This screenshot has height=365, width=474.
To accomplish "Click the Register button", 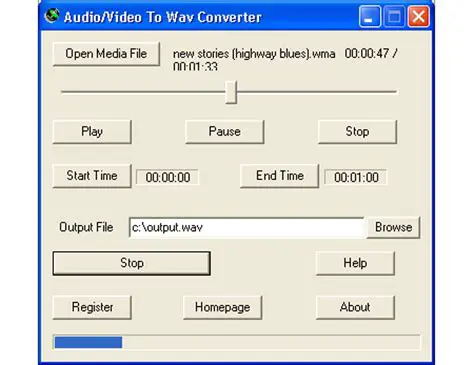I will coord(92,307).
